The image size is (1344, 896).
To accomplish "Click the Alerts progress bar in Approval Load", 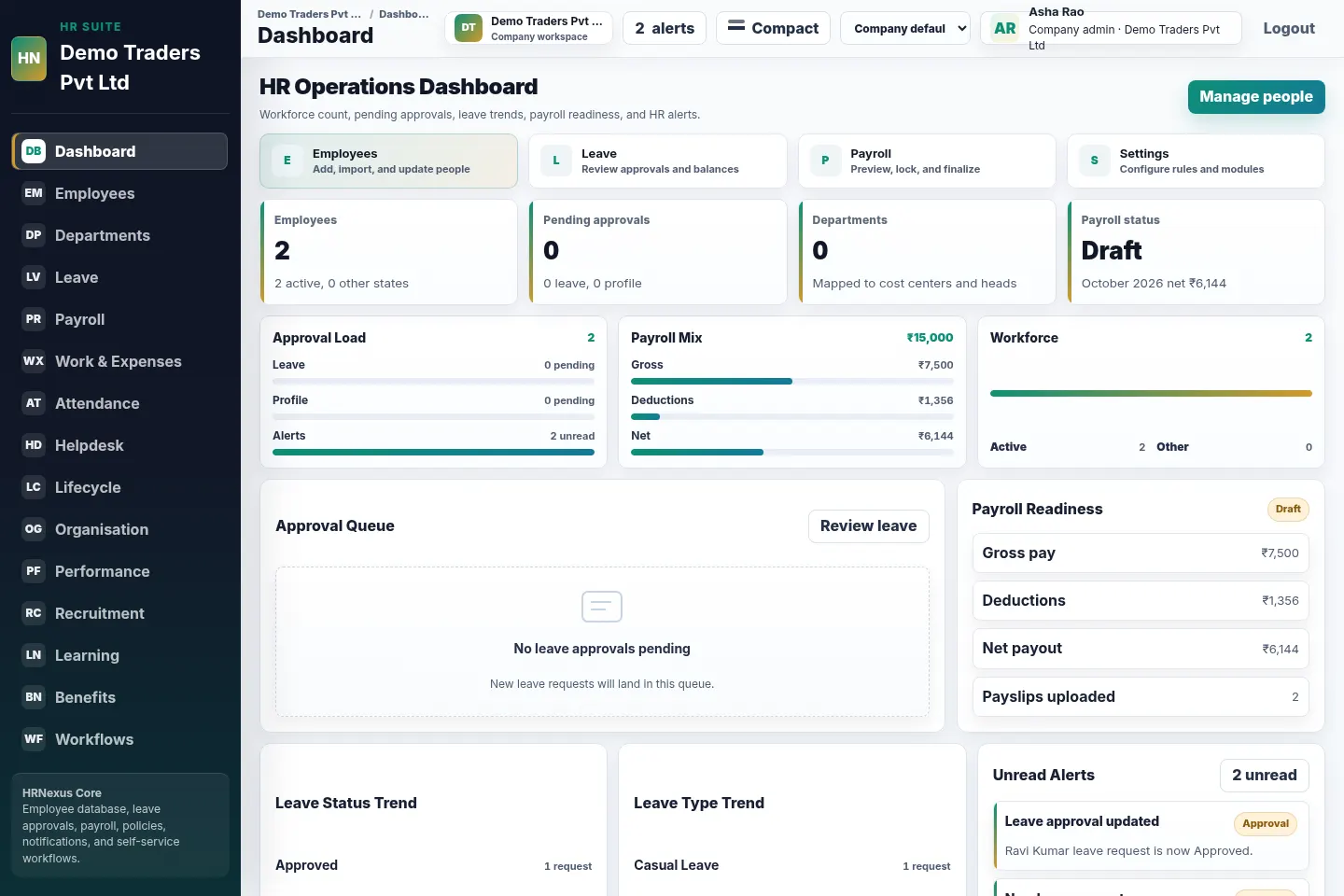I will (433, 452).
